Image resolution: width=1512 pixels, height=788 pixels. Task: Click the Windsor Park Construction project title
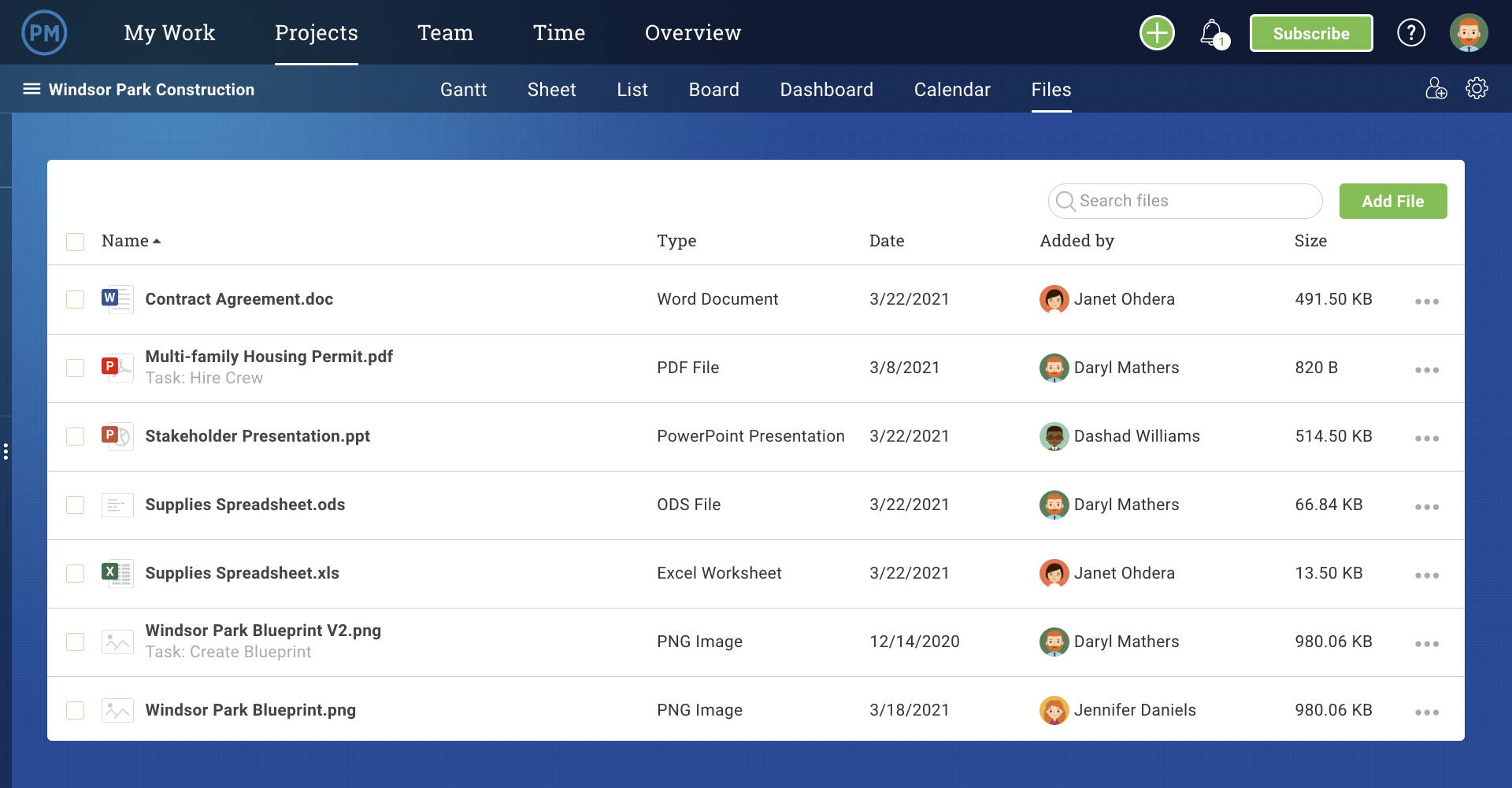click(151, 89)
